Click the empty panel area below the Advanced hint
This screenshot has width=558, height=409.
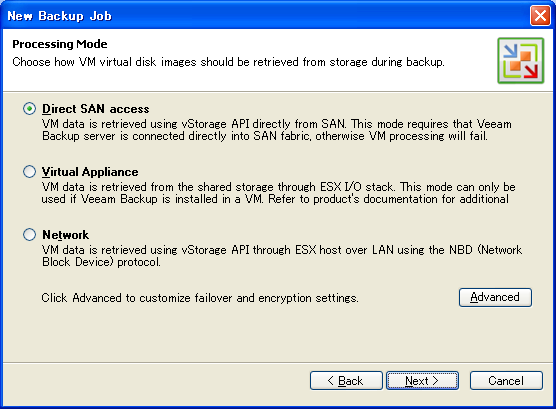pos(278,335)
